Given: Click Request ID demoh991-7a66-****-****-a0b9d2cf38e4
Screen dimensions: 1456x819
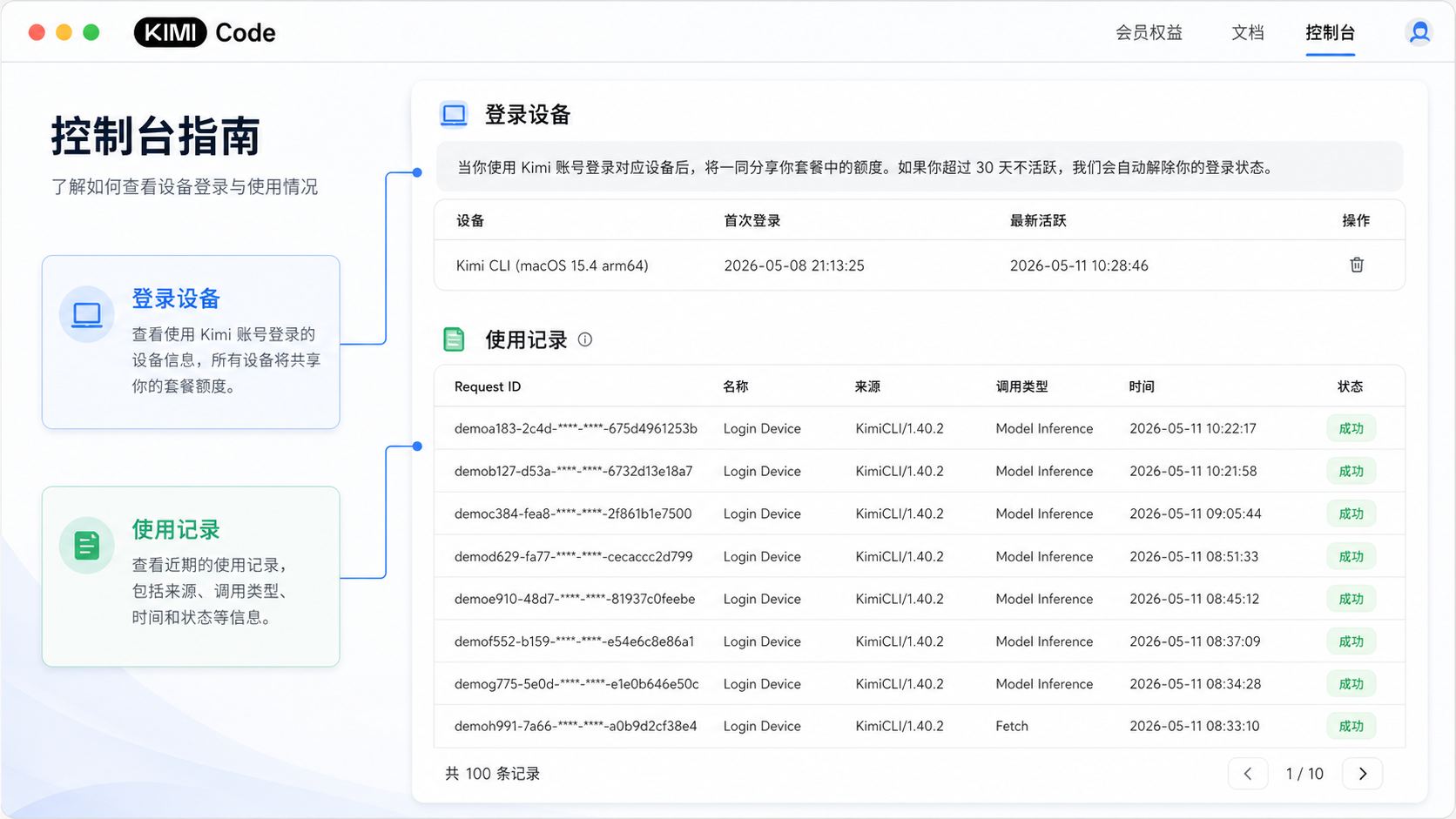Looking at the screenshot, I should pyautogui.click(x=576, y=726).
